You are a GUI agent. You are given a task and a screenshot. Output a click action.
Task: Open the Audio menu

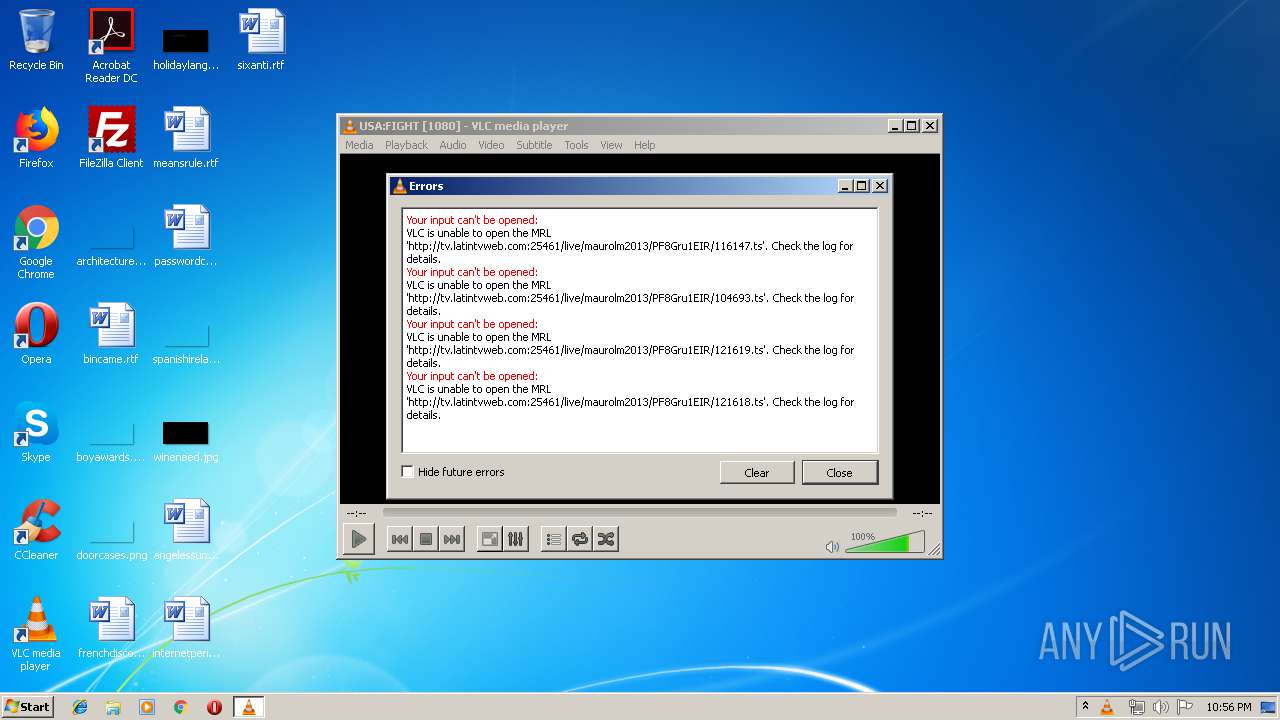click(x=453, y=145)
